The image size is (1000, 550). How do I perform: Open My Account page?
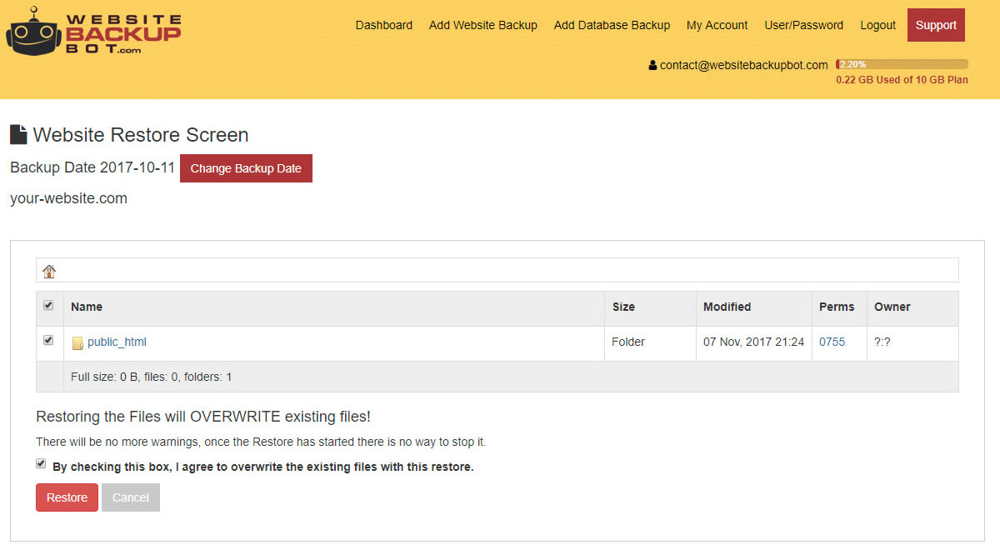point(717,25)
